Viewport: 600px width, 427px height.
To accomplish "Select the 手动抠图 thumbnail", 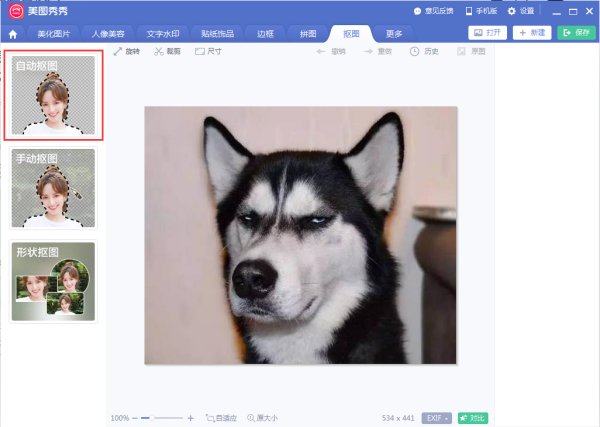I will tap(54, 188).
